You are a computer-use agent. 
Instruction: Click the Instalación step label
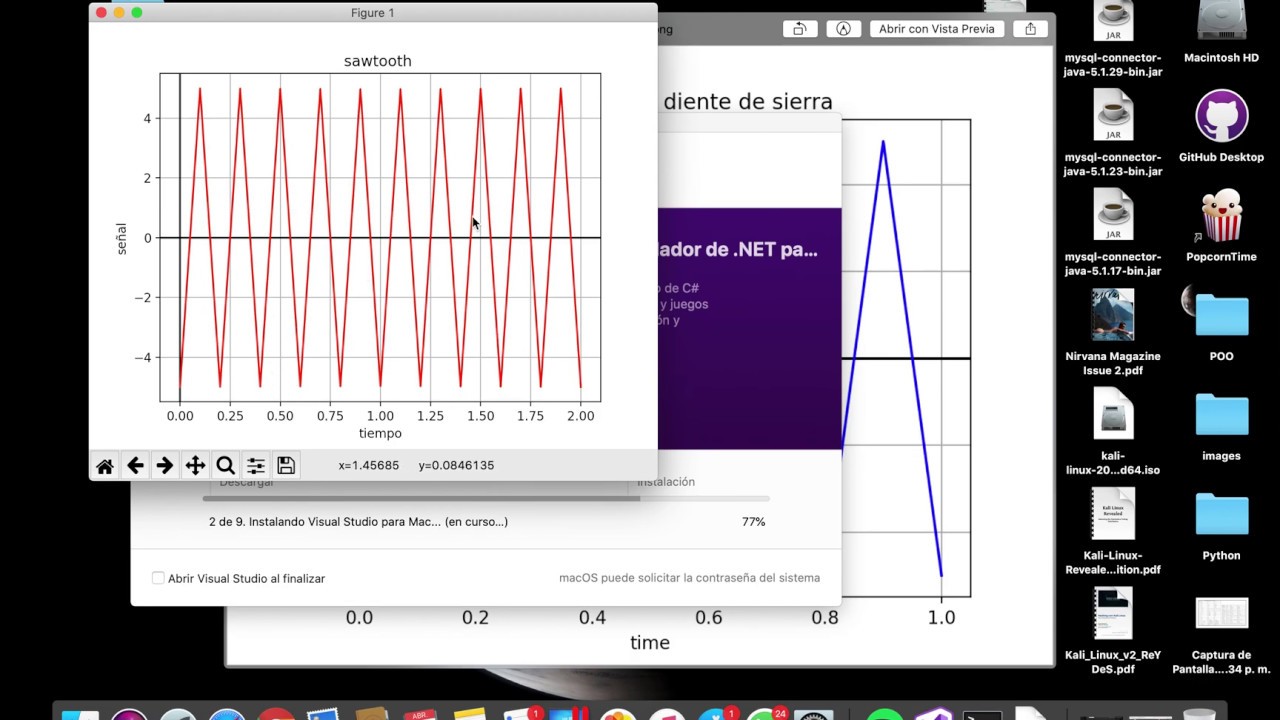[666, 482]
